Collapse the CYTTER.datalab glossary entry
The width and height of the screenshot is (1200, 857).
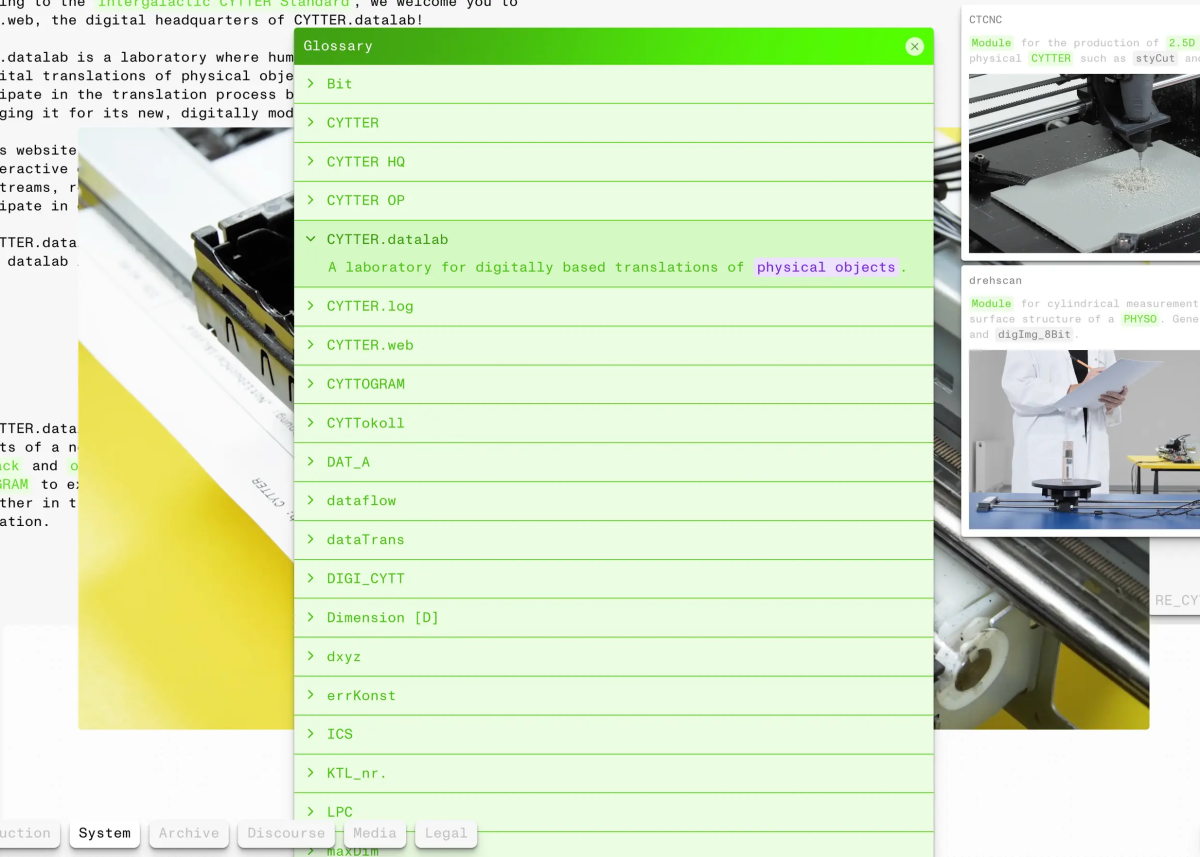(614, 240)
